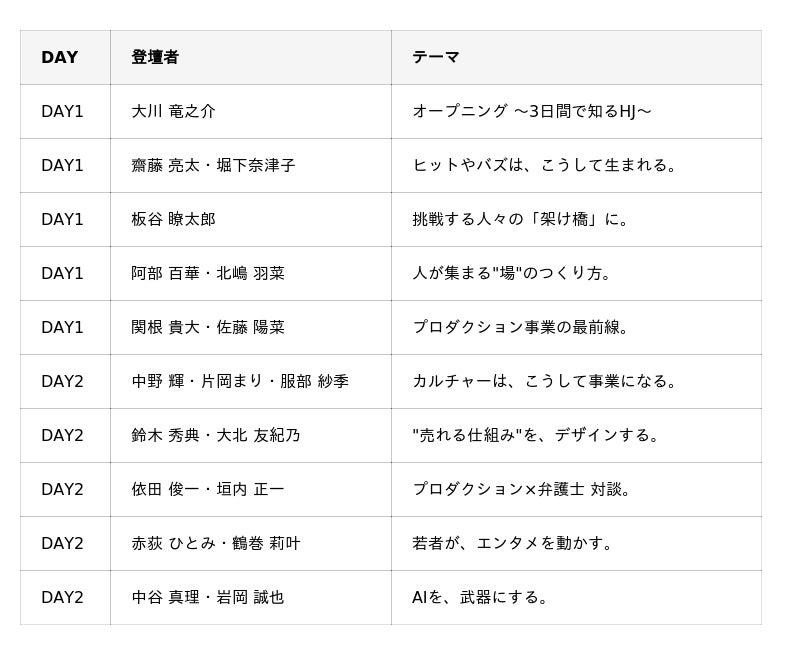The height and width of the screenshot is (655, 800).
Task: Select speaker name 大川 竜之介
Action: [173, 111]
